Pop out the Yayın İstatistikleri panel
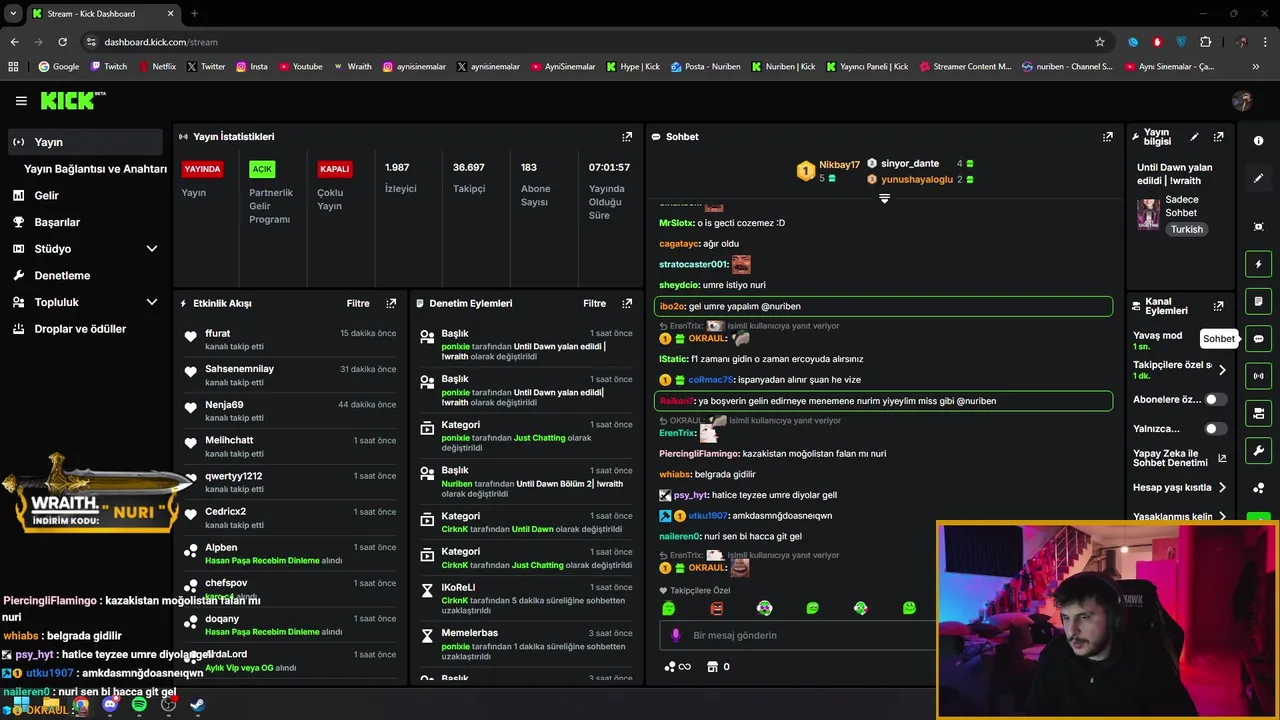Image resolution: width=1280 pixels, height=720 pixels. coord(627,137)
